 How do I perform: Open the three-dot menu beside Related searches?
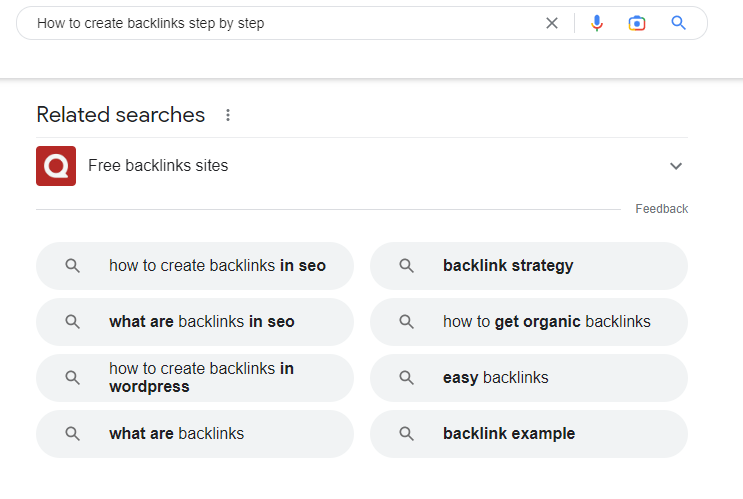228,115
